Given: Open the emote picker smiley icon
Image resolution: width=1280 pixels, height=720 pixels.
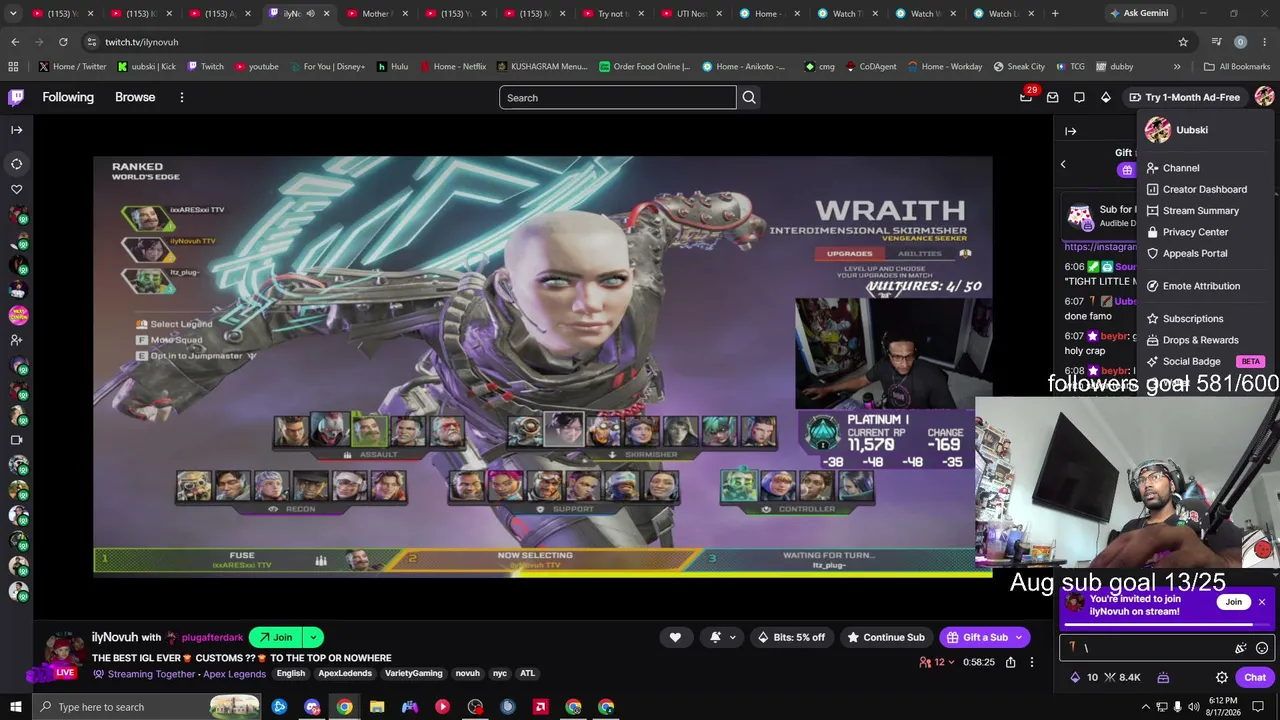Looking at the screenshot, I should click(1262, 648).
